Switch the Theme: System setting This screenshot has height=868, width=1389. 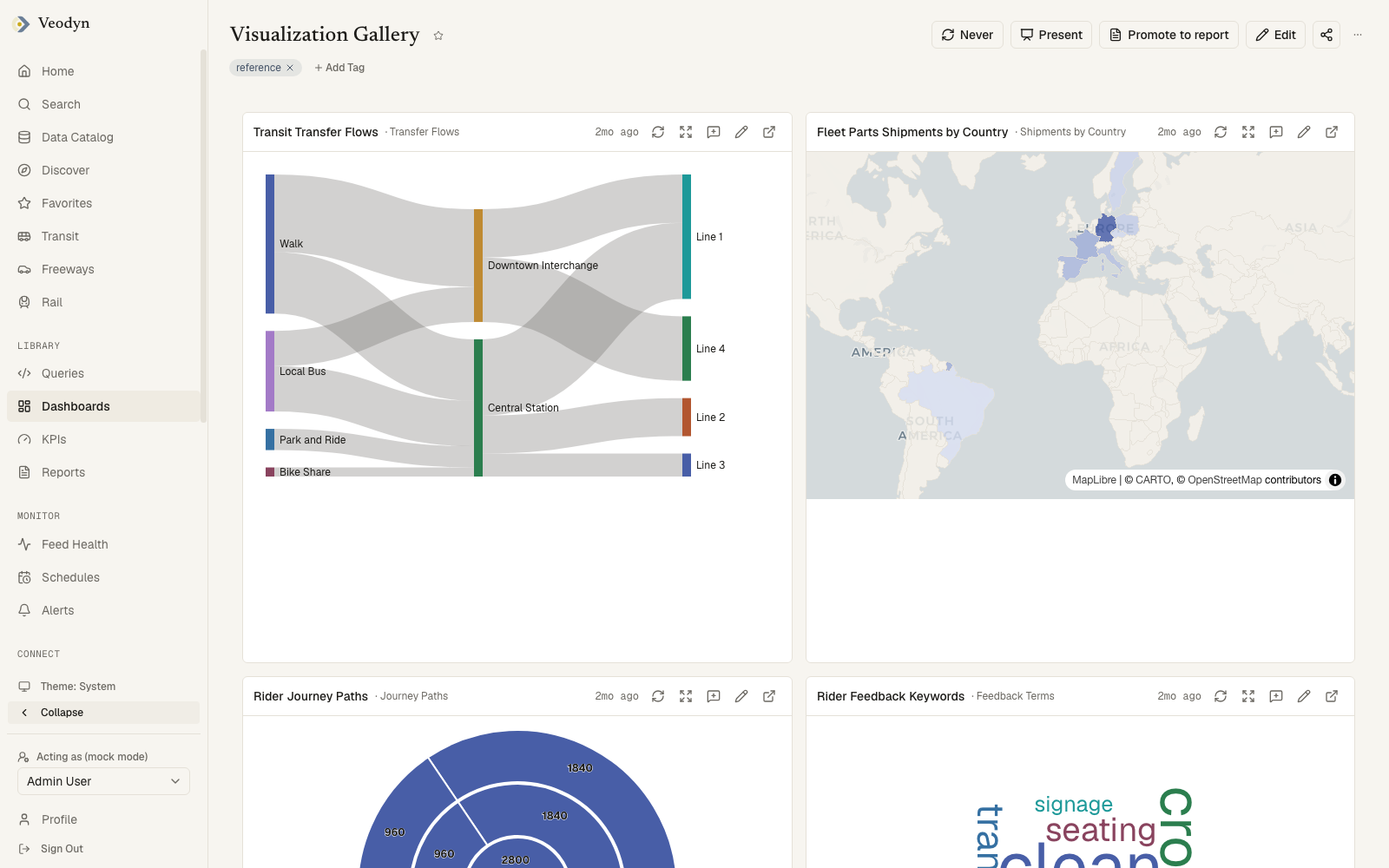(103, 686)
